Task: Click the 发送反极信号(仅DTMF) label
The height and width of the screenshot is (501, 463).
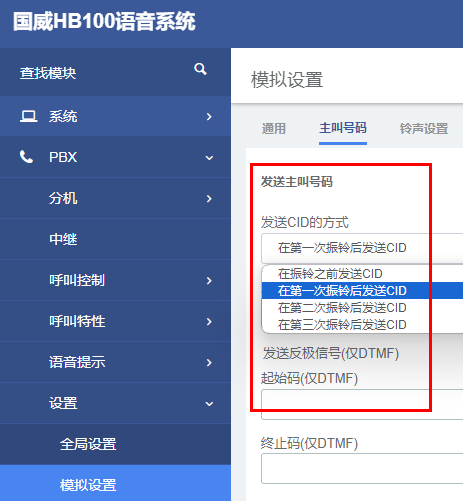Action: (x=331, y=353)
